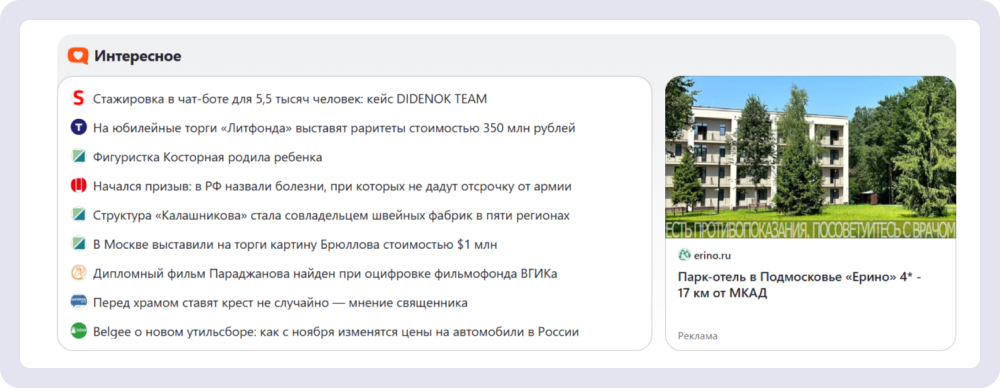Open article Начался призыв об отсрочке от армии
The image size is (1000, 388).
coord(332,186)
